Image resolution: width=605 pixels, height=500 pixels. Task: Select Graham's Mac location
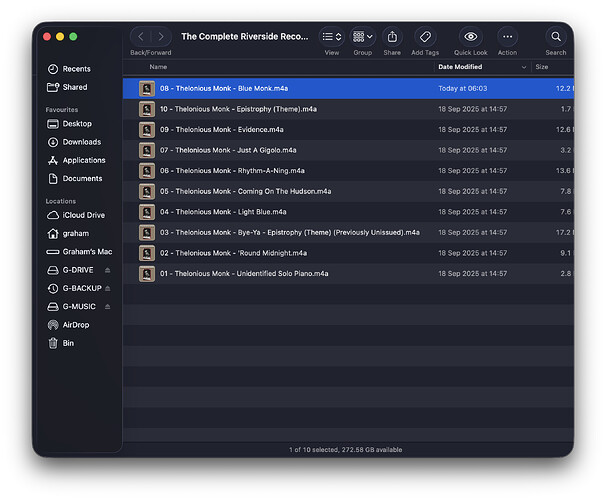tap(79, 252)
